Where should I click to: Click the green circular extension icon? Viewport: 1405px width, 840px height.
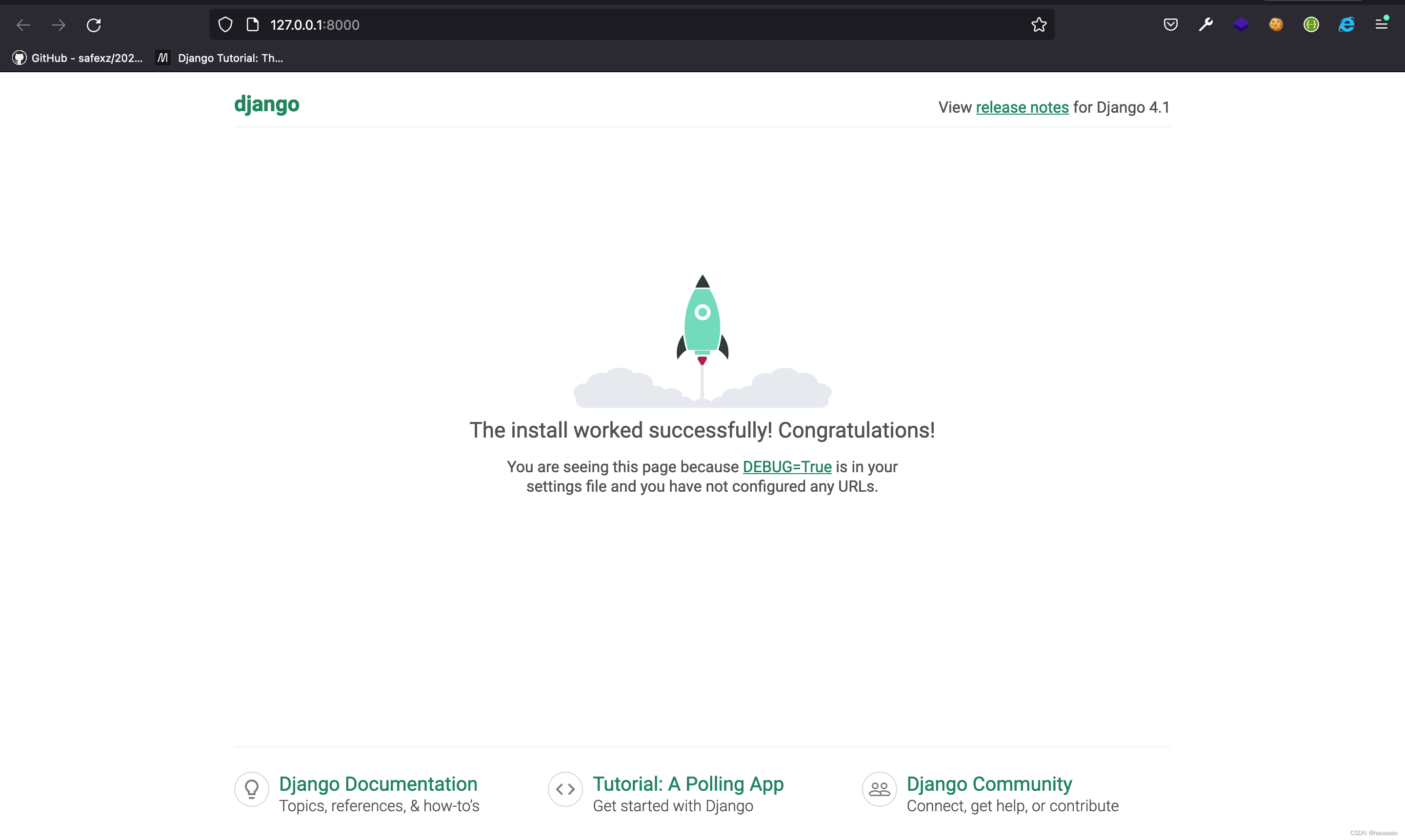tap(1311, 25)
